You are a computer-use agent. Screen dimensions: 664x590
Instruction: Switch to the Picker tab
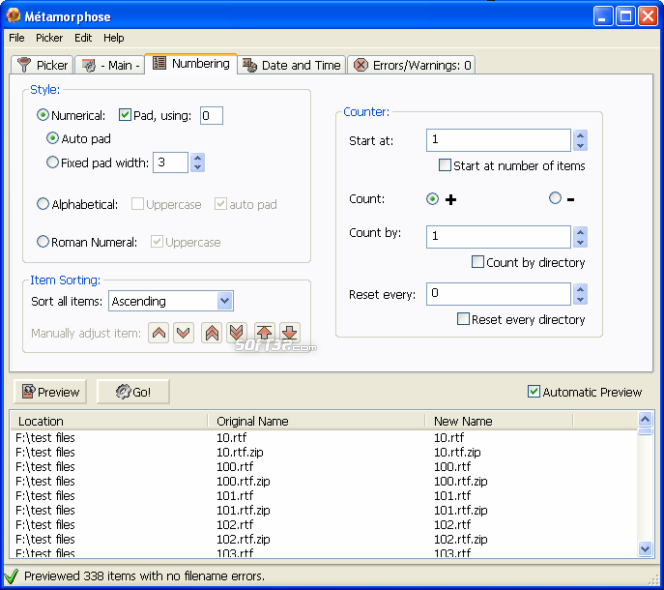tap(42, 65)
